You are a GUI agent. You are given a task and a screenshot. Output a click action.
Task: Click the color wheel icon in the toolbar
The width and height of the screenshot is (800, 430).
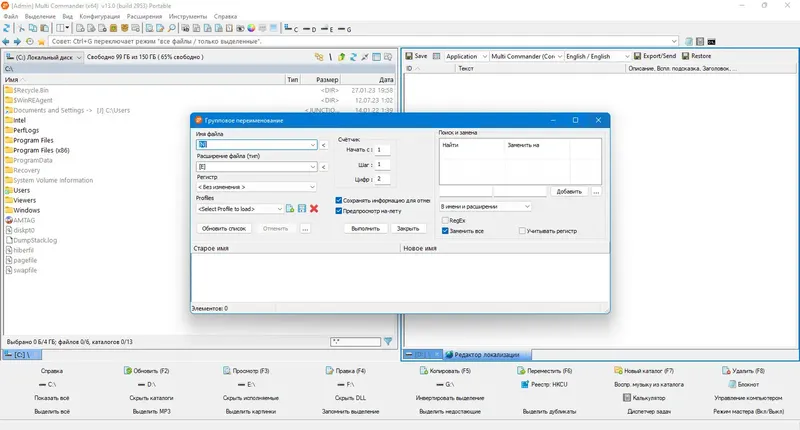(251, 29)
